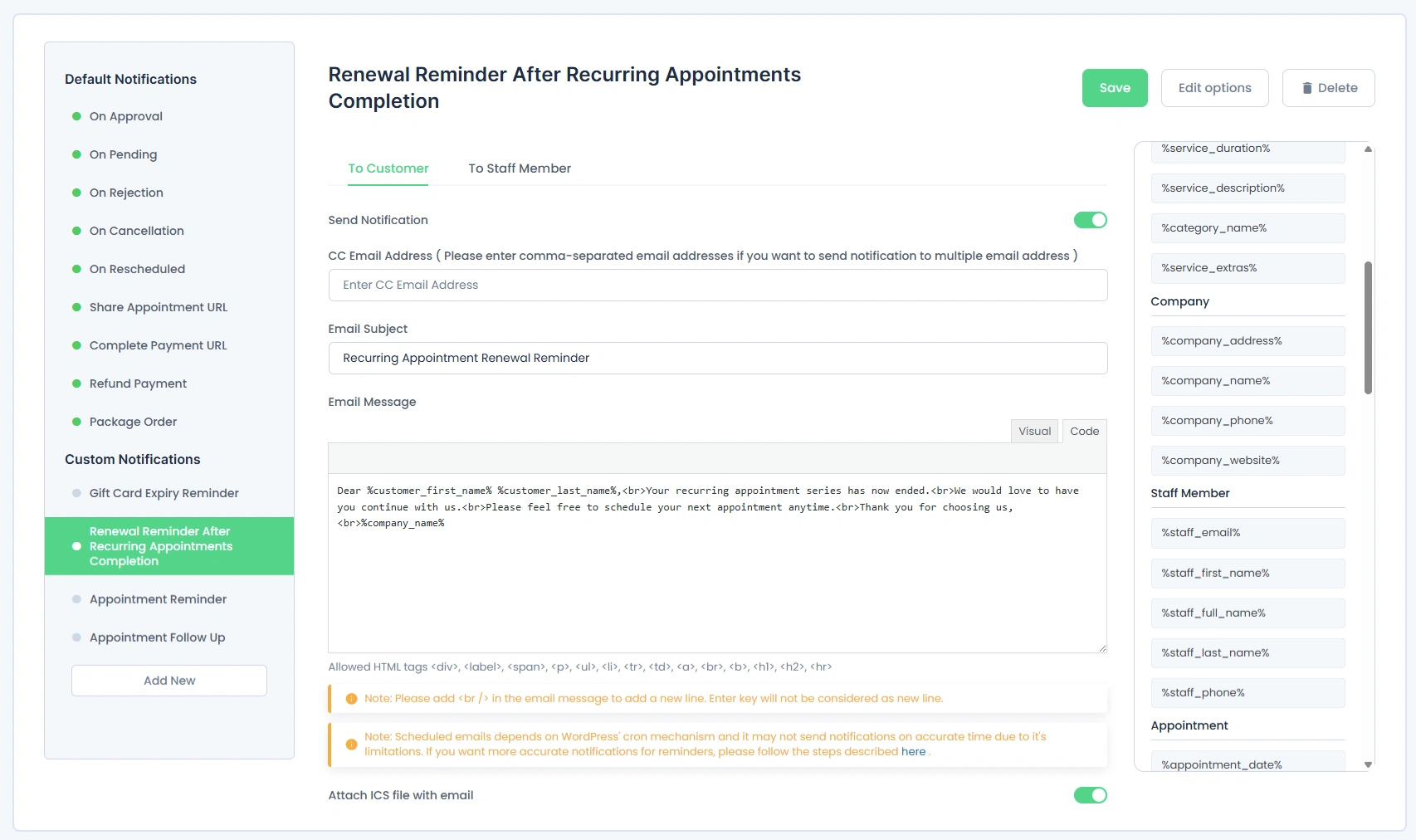
Task: Click the here link in the cron note
Action: (x=913, y=751)
